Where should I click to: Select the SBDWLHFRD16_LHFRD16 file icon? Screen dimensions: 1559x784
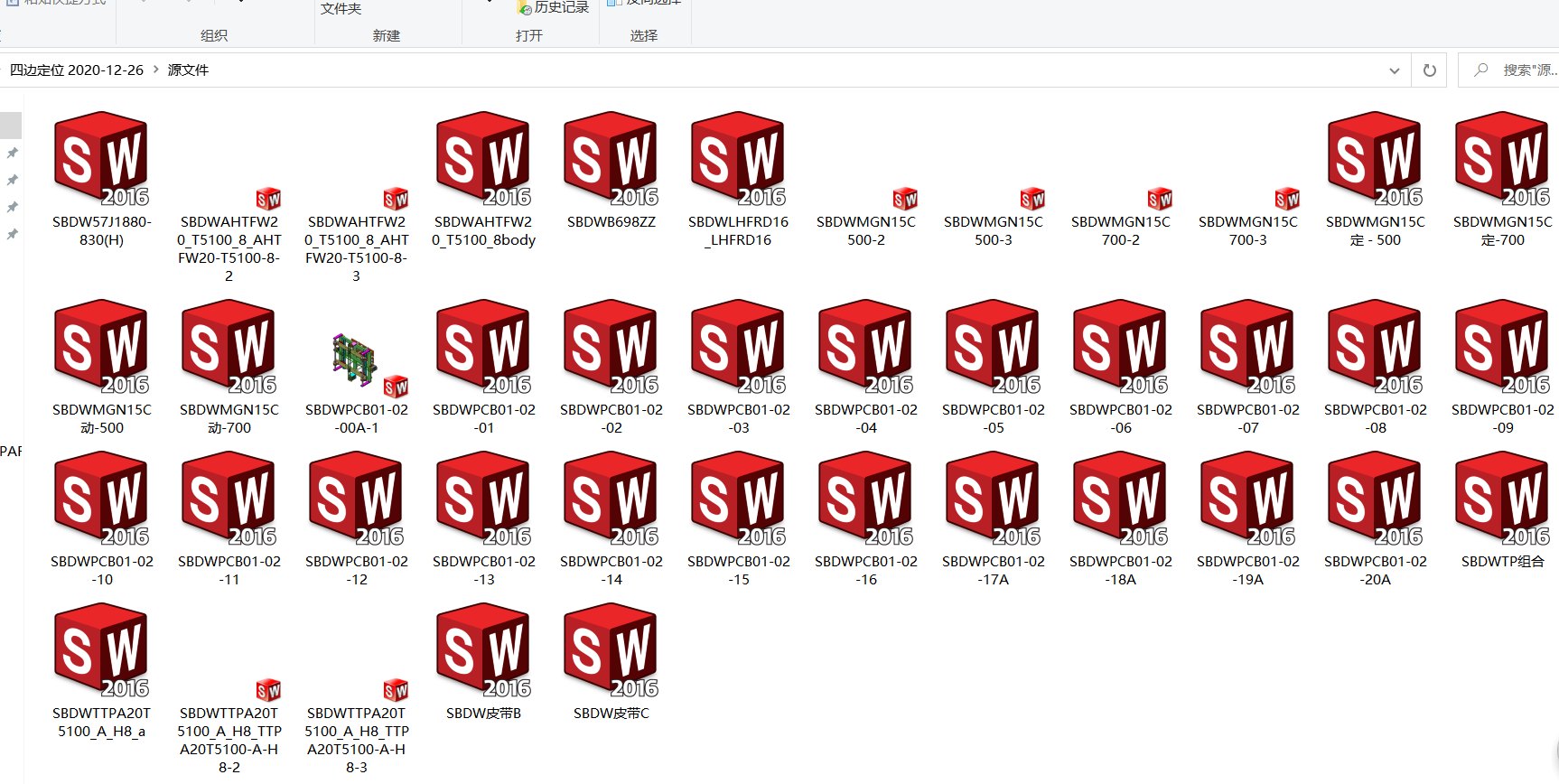738,159
